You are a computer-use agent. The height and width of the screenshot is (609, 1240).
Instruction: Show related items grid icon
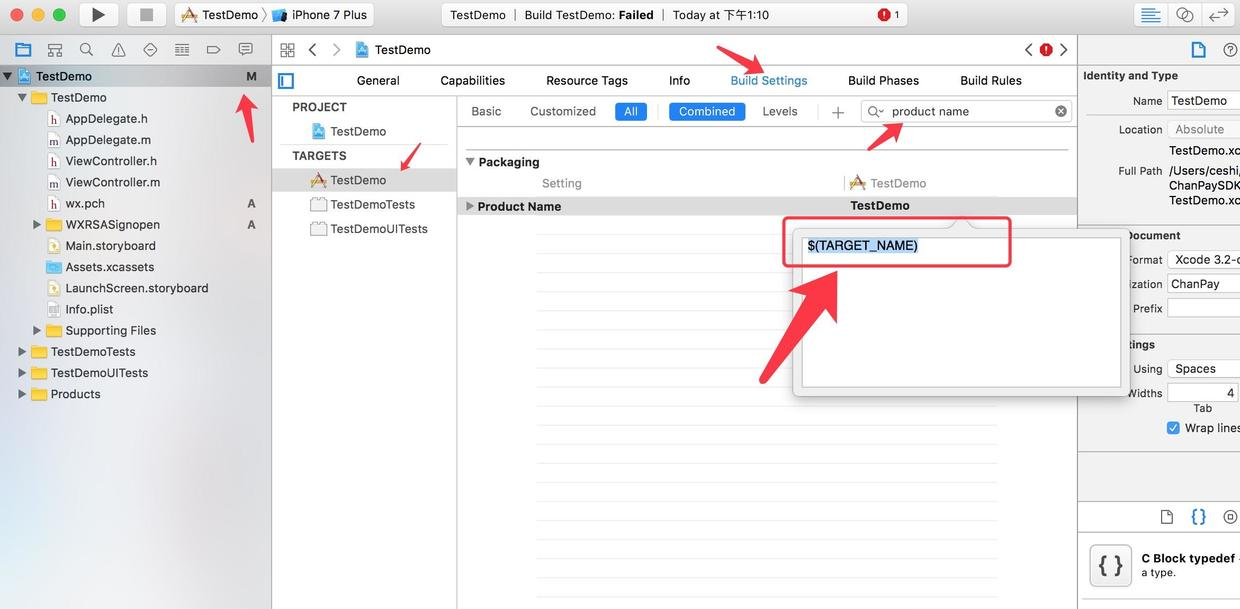287,50
